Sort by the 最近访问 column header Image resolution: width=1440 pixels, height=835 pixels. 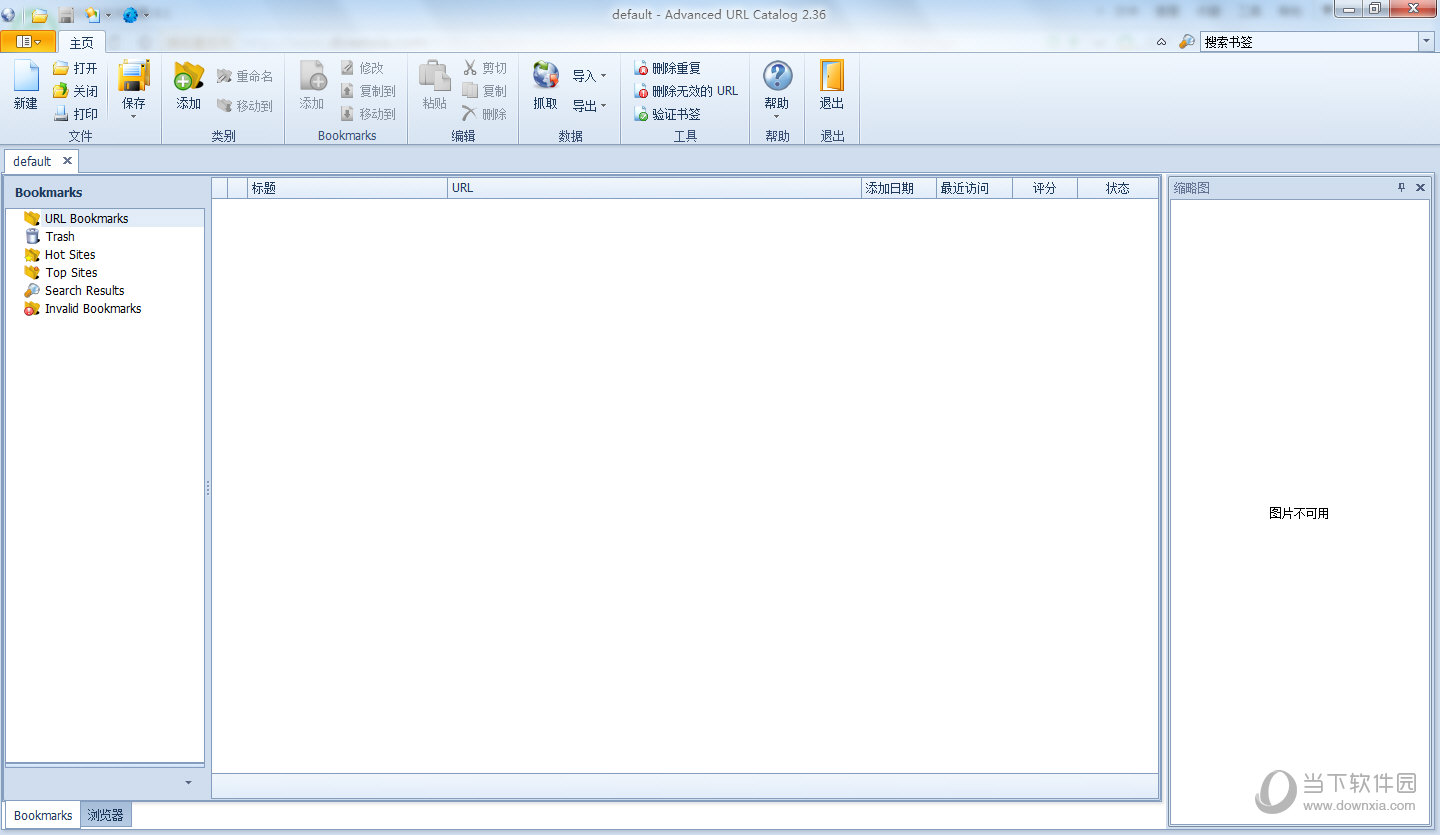point(974,188)
